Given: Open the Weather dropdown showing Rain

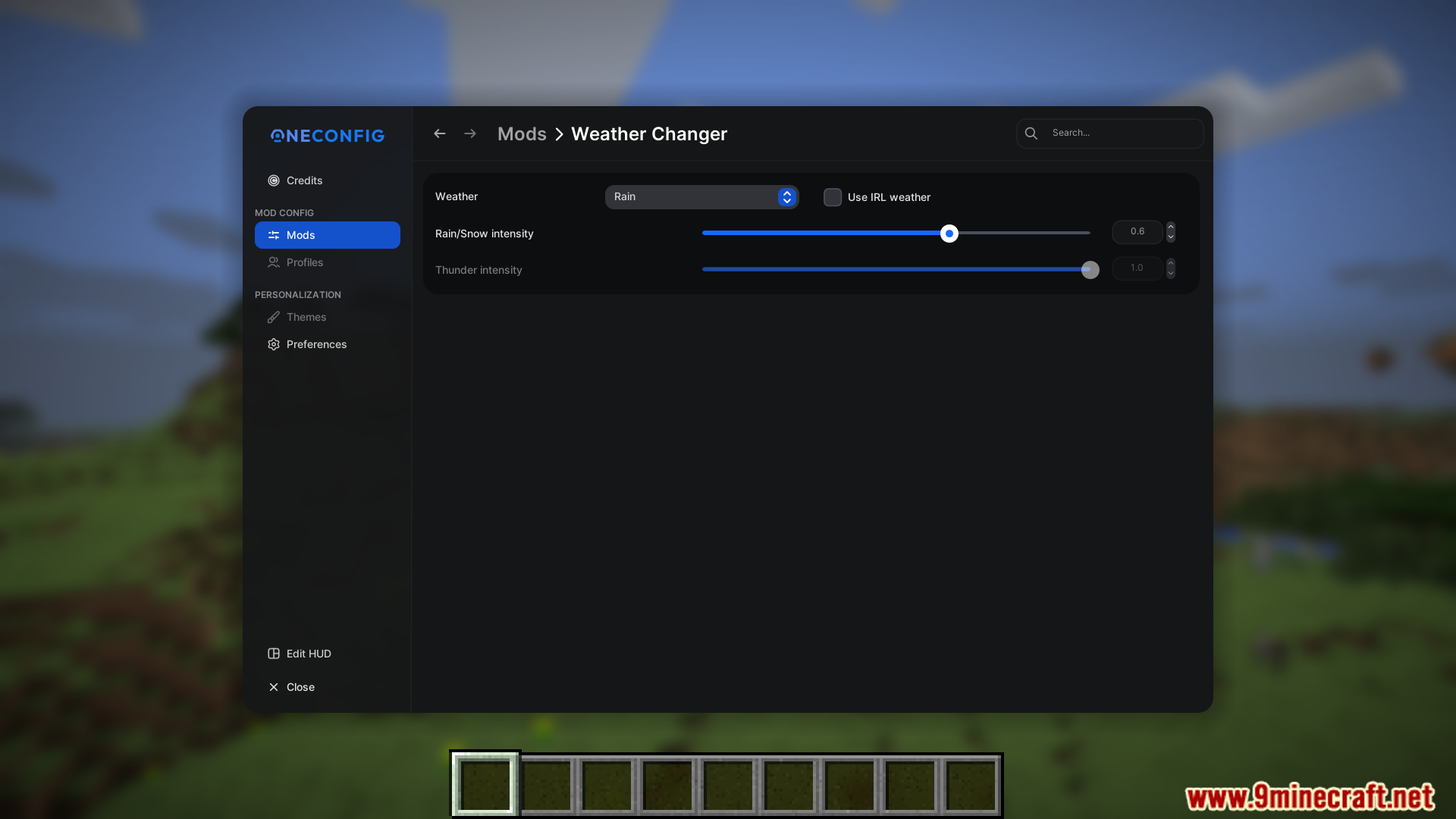Looking at the screenshot, I should point(701,197).
